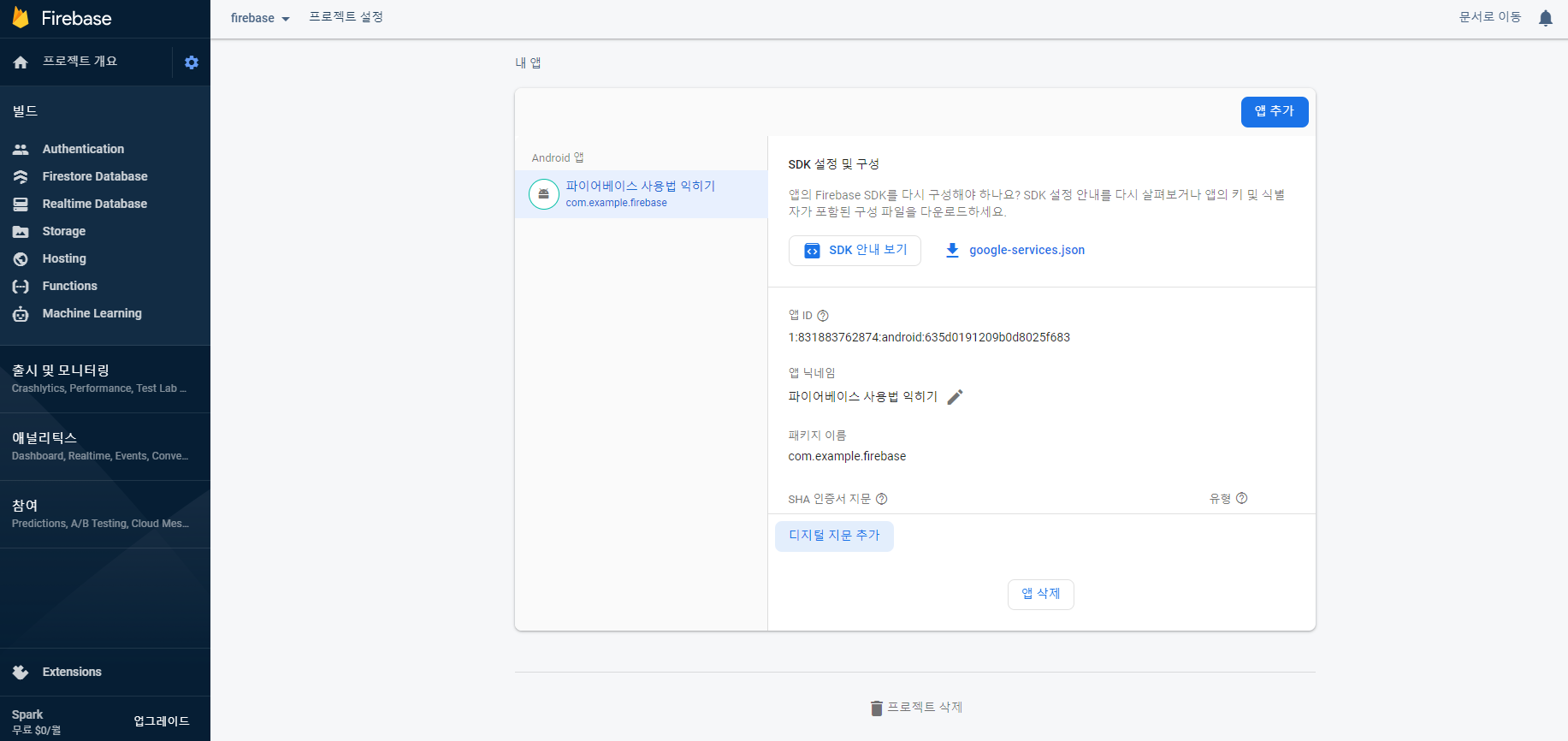Expand 애널리틱스 section
The height and width of the screenshot is (741, 1568).
(105, 447)
